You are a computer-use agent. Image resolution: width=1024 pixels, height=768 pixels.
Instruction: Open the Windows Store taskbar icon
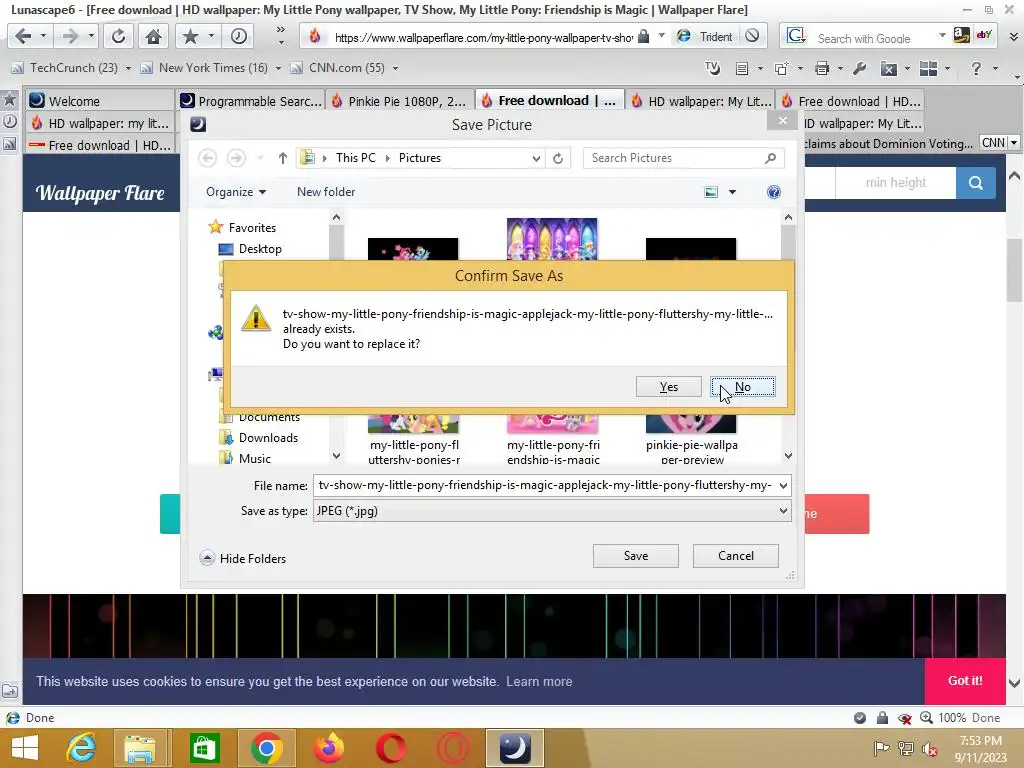coord(204,748)
